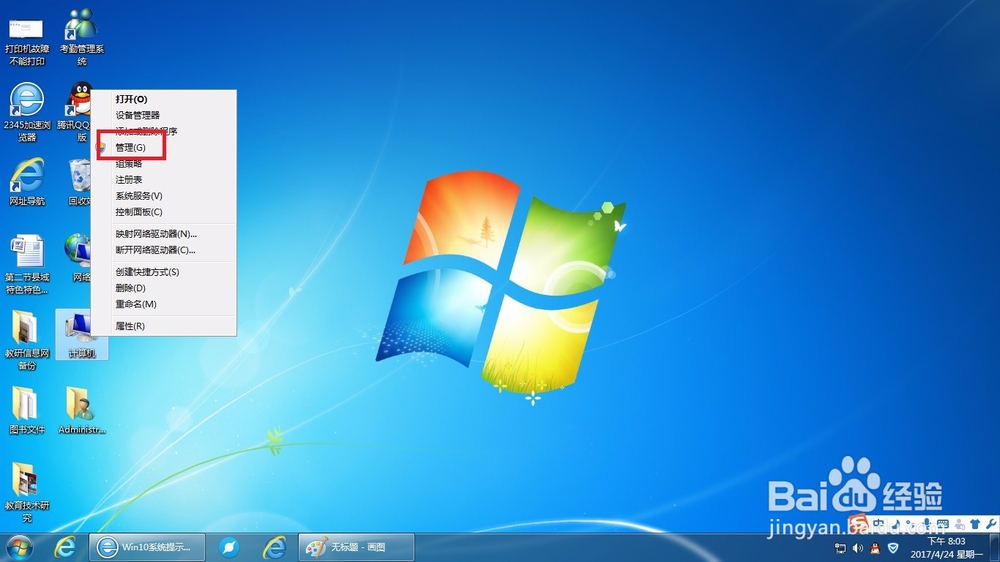Switch to the 无标题 - 画图 taskbar window

[x=357, y=547]
